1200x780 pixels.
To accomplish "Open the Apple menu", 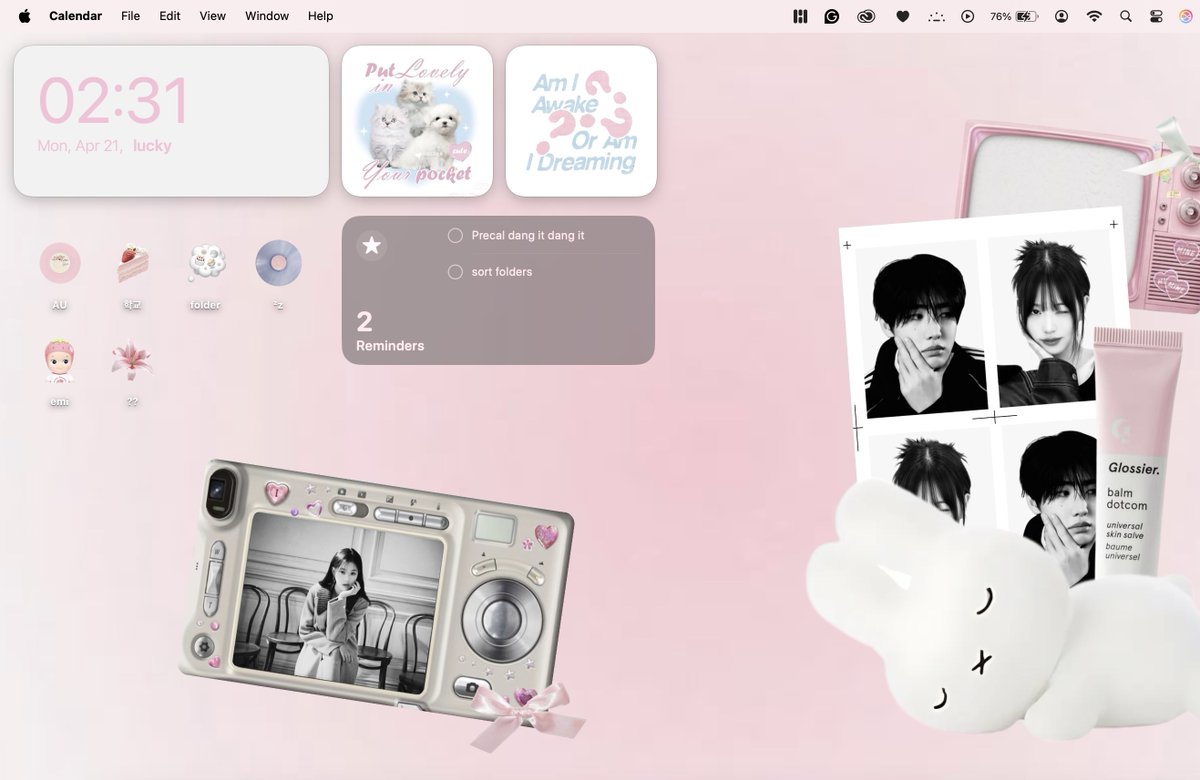I will tap(24, 16).
